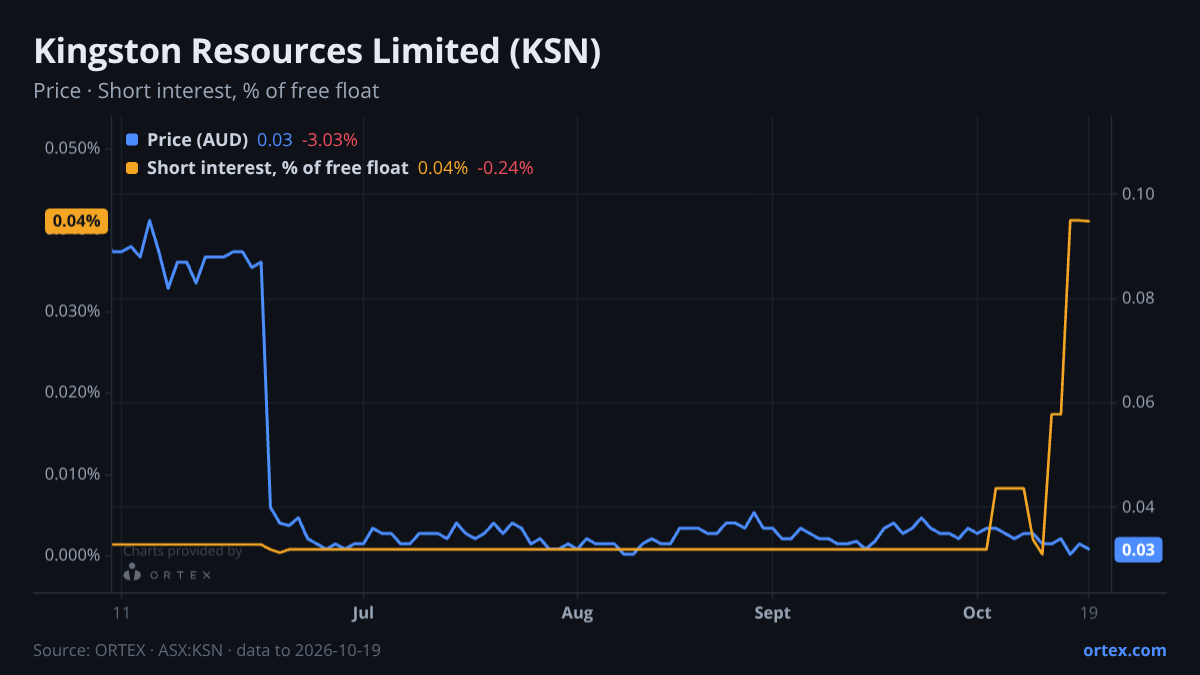Select the Price (AUD) legend label
Screen dimensions: 1200x675
click(197, 139)
